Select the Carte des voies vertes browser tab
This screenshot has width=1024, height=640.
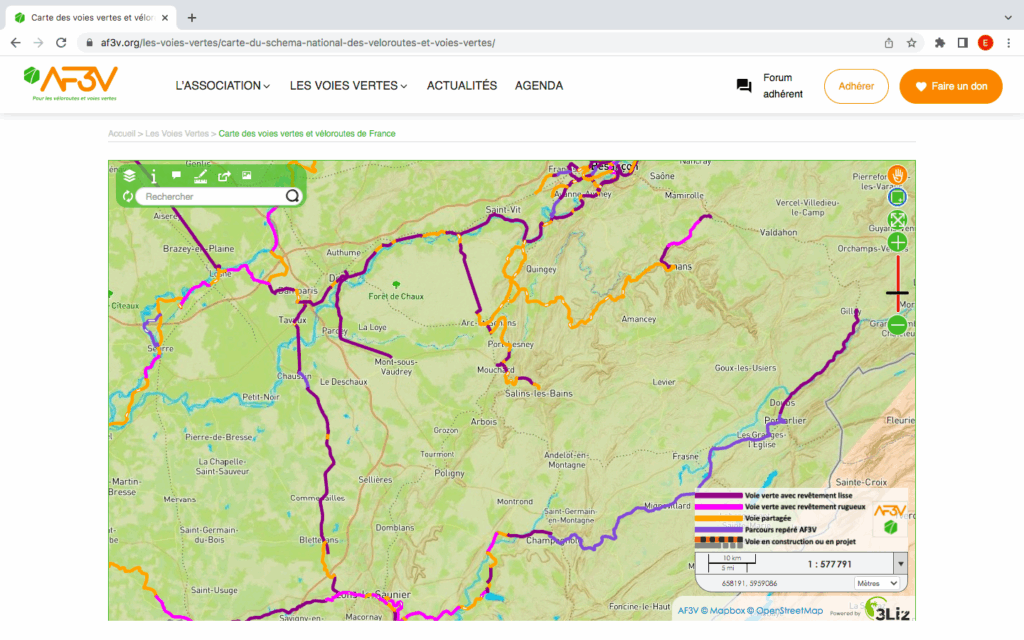pyautogui.click(x=91, y=18)
